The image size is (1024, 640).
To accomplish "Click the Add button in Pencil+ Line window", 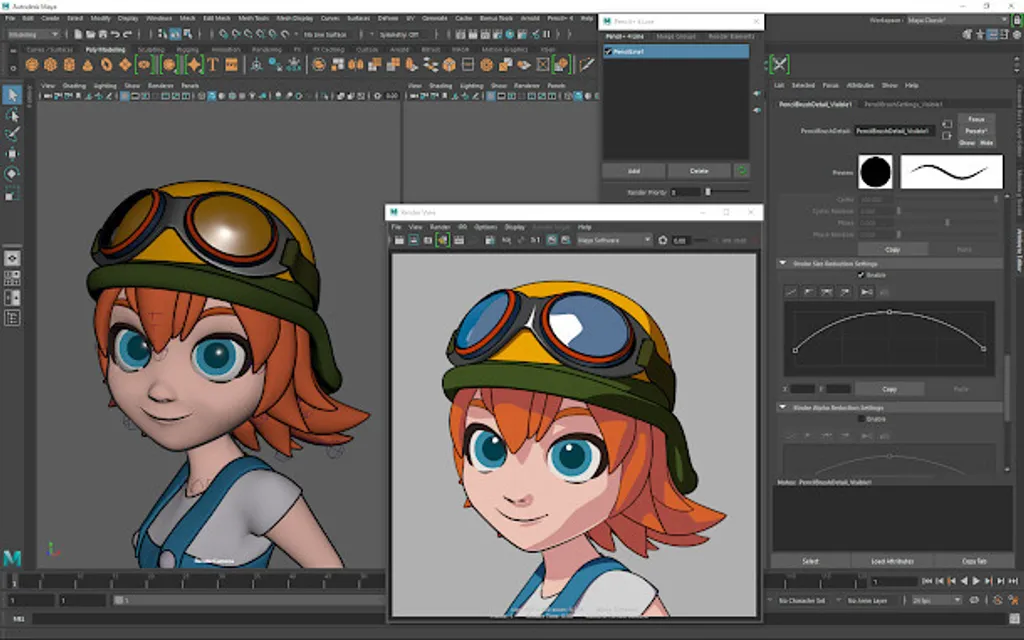I will point(633,171).
